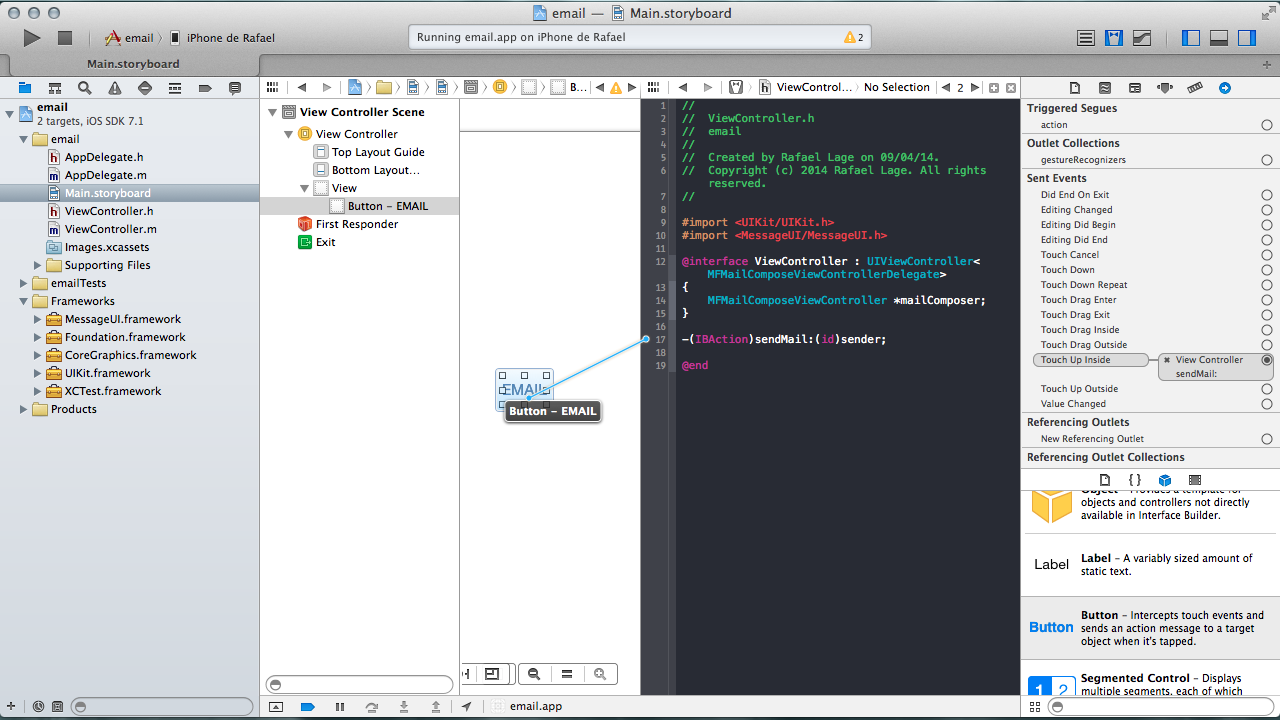
Task: Collapse the Frameworks group
Action: [x=24, y=301]
